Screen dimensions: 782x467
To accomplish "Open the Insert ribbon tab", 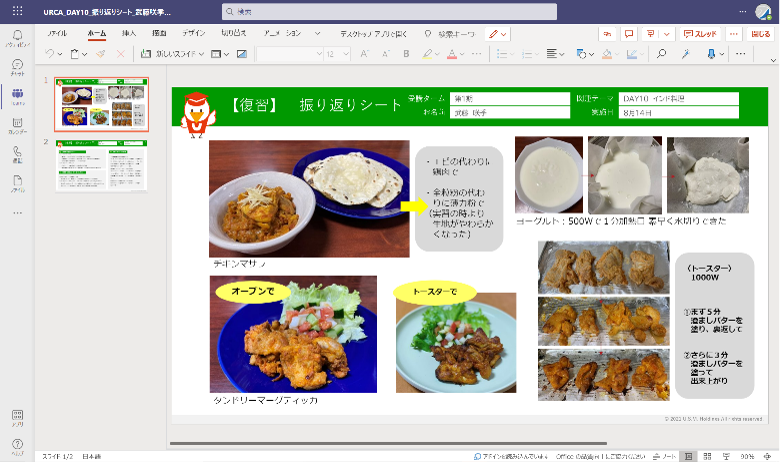I will [129, 33].
